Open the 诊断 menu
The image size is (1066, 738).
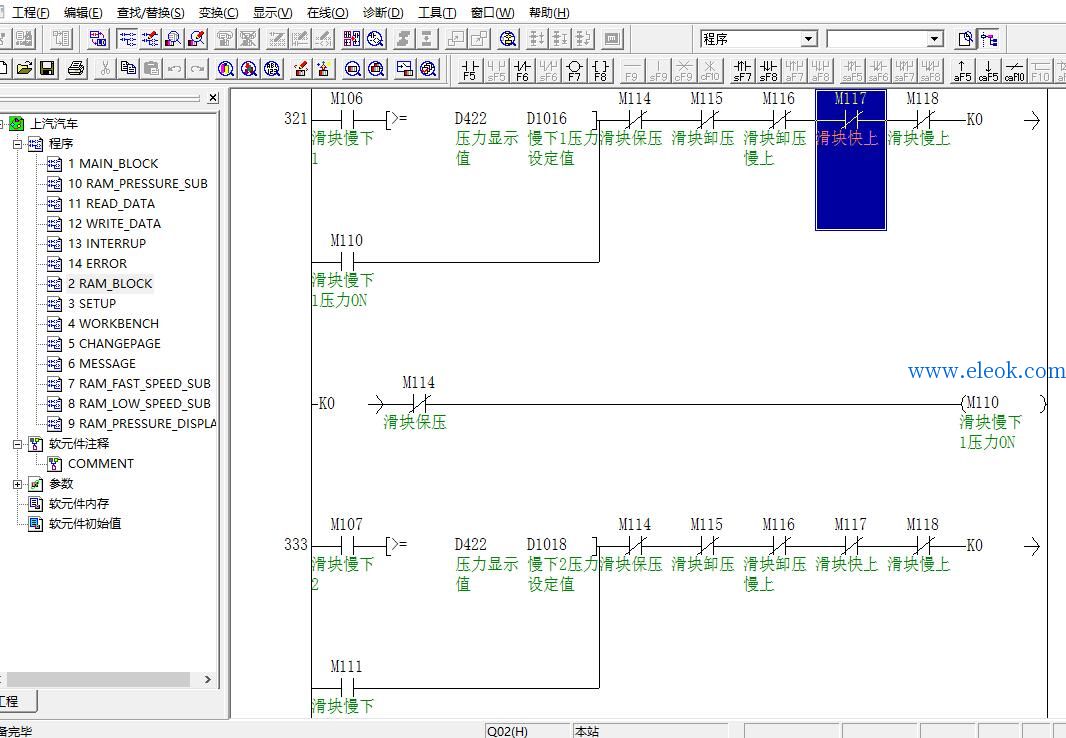tap(383, 12)
